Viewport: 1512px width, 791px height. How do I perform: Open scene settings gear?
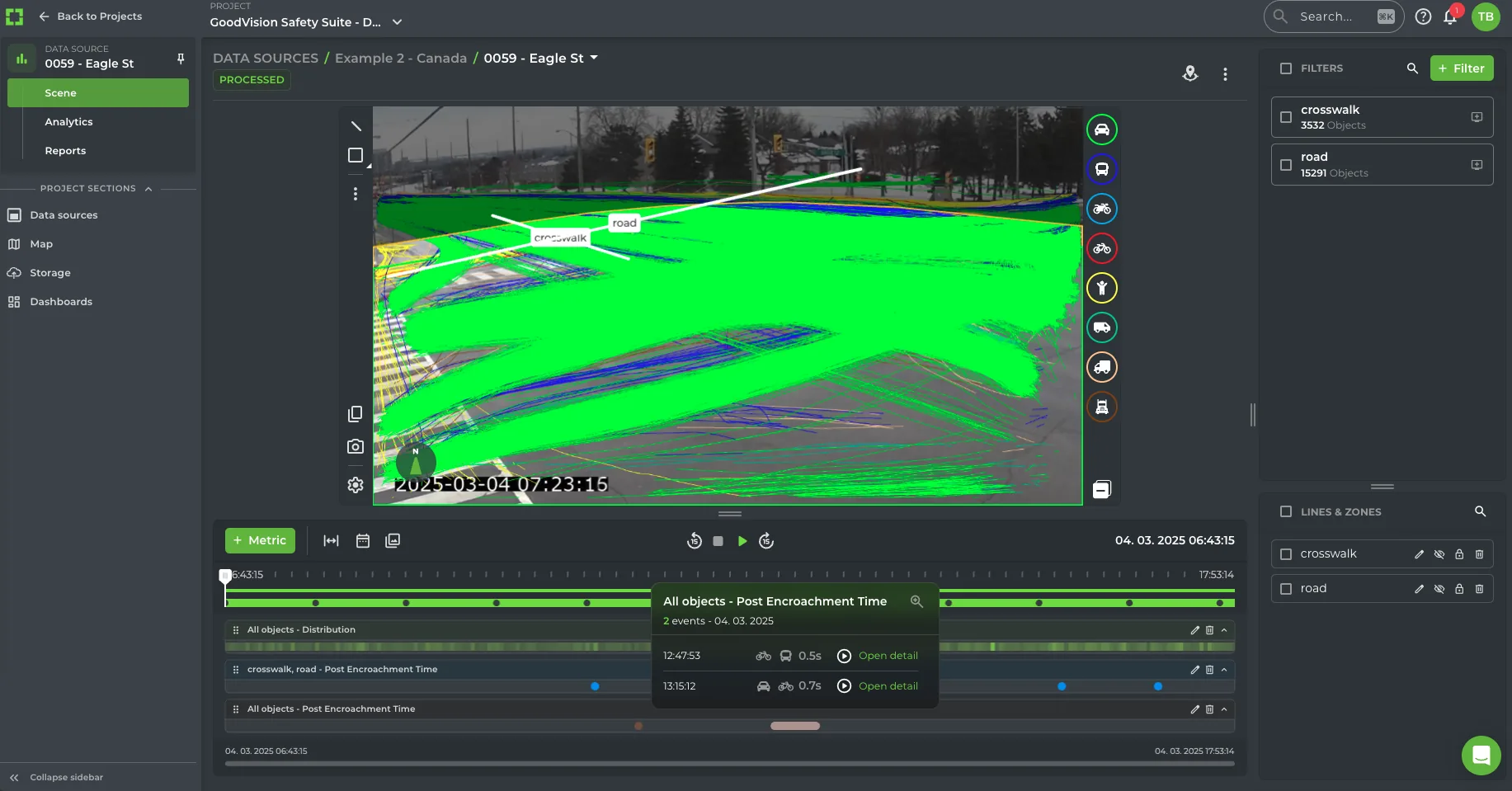pyautogui.click(x=356, y=485)
